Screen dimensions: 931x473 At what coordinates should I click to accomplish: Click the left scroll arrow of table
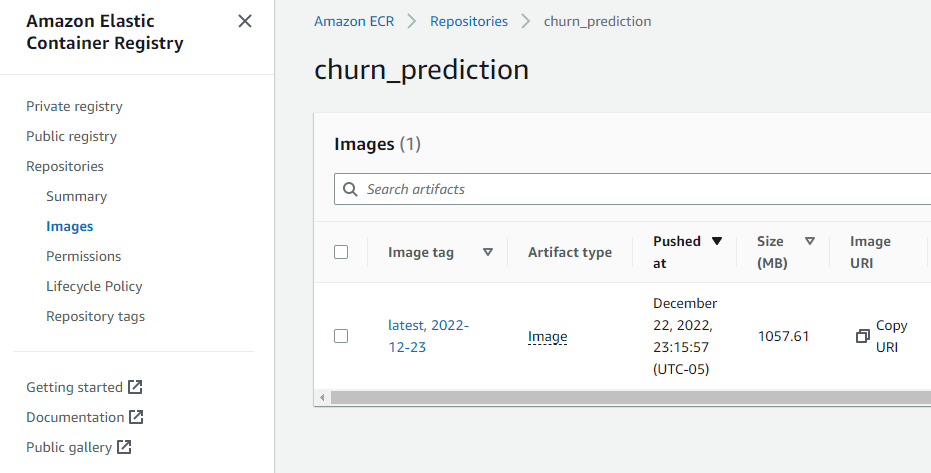(322, 398)
